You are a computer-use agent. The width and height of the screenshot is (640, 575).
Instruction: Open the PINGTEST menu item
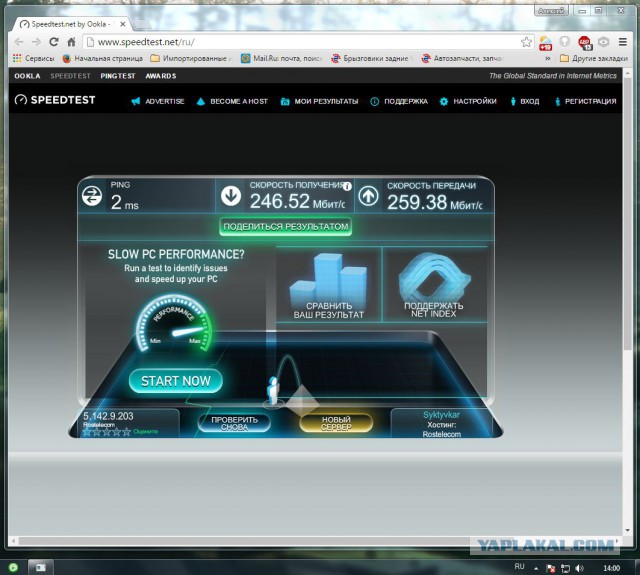pos(118,76)
